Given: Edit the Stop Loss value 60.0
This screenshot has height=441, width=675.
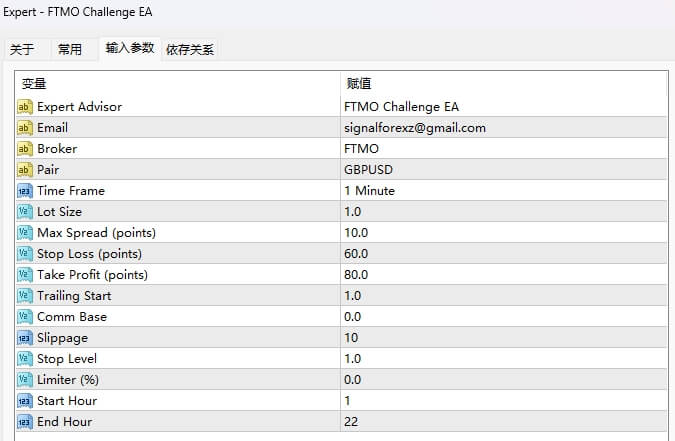Looking at the screenshot, I should (356, 254).
